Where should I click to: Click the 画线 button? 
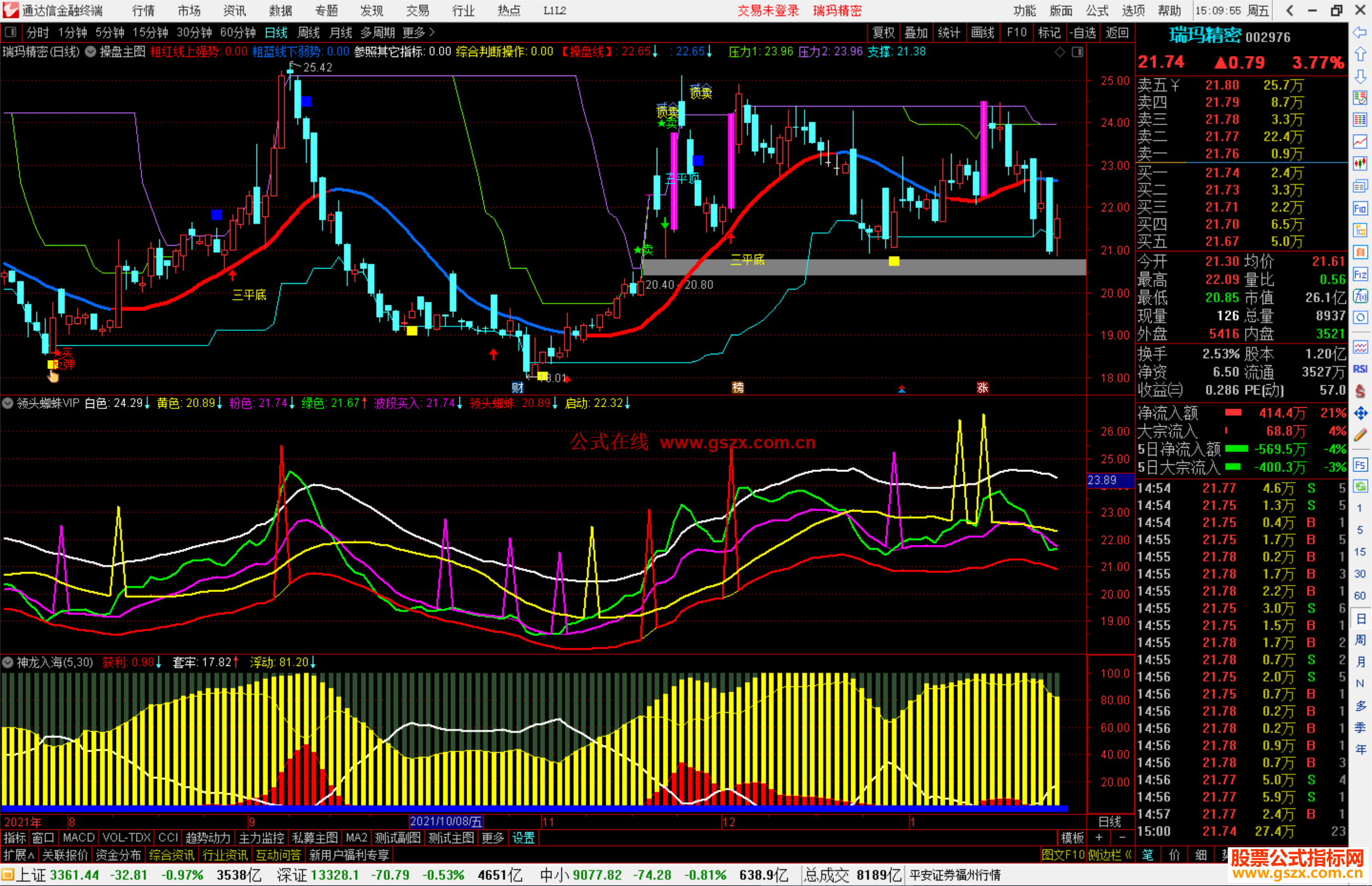982,32
